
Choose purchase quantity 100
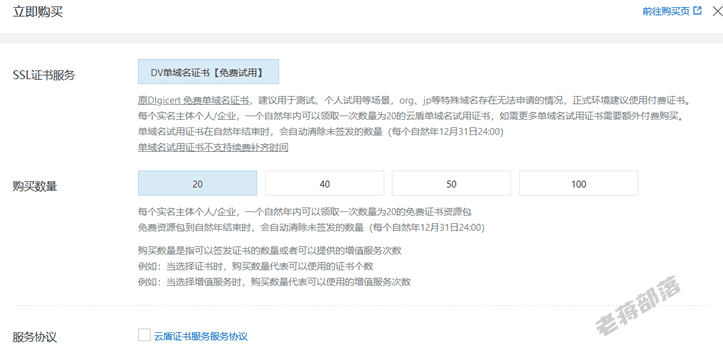click(x=579, y=183)
